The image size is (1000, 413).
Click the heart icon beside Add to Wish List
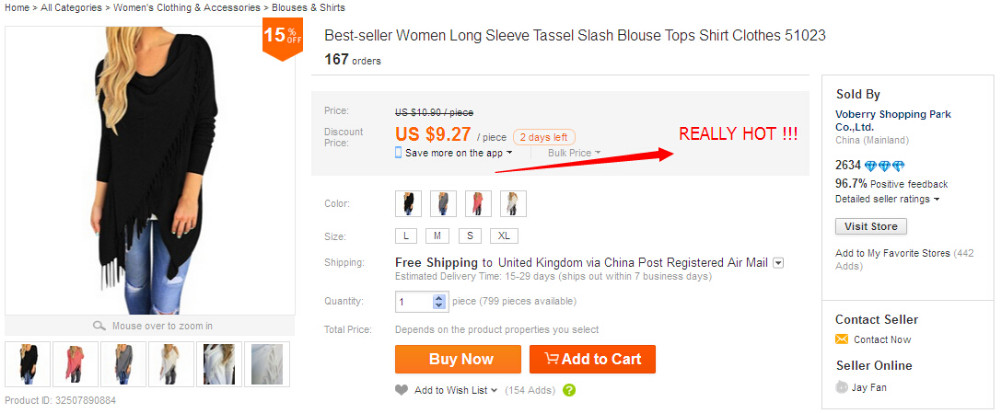point(402,390)
